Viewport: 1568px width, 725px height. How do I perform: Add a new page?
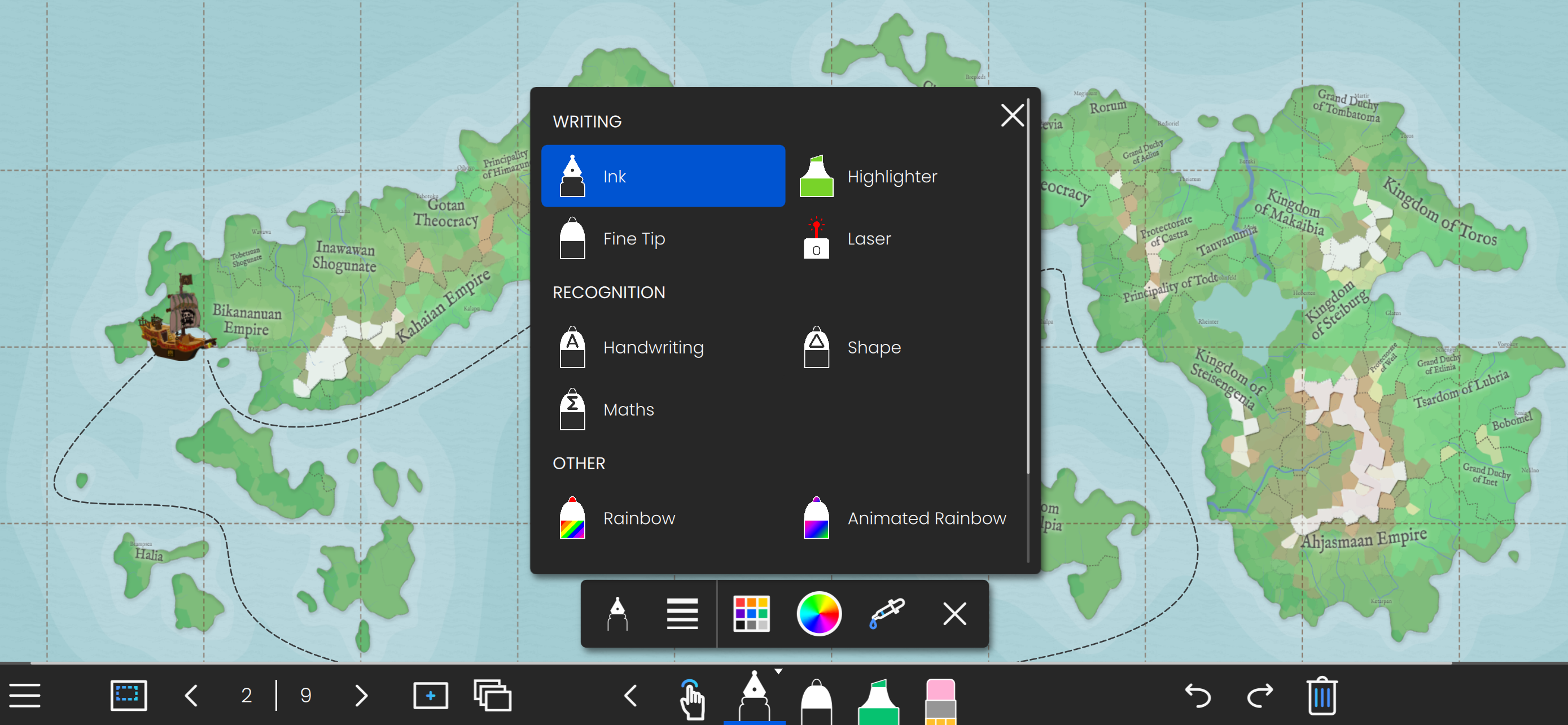click(x=430, y=695)
